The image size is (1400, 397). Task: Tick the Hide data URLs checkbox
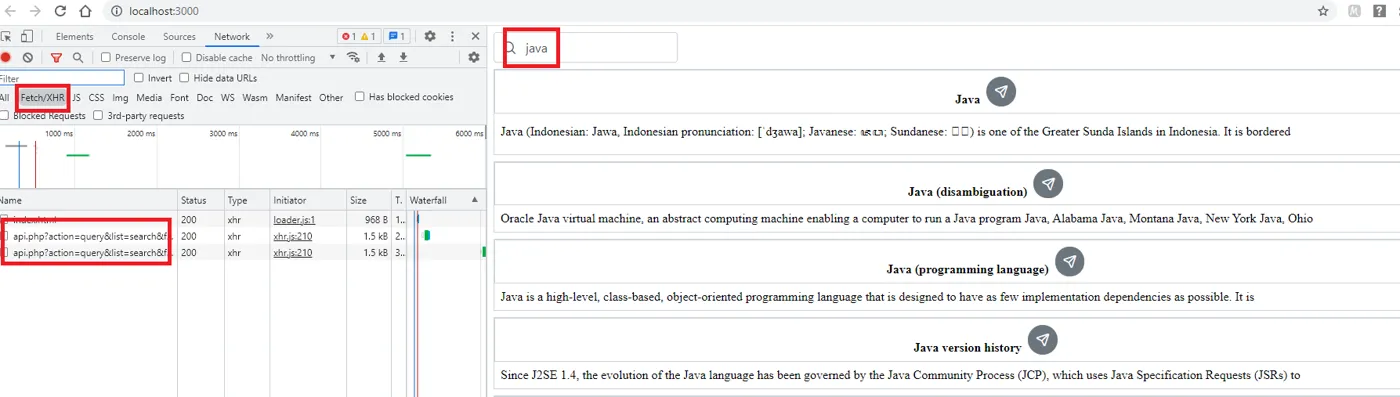184,78
